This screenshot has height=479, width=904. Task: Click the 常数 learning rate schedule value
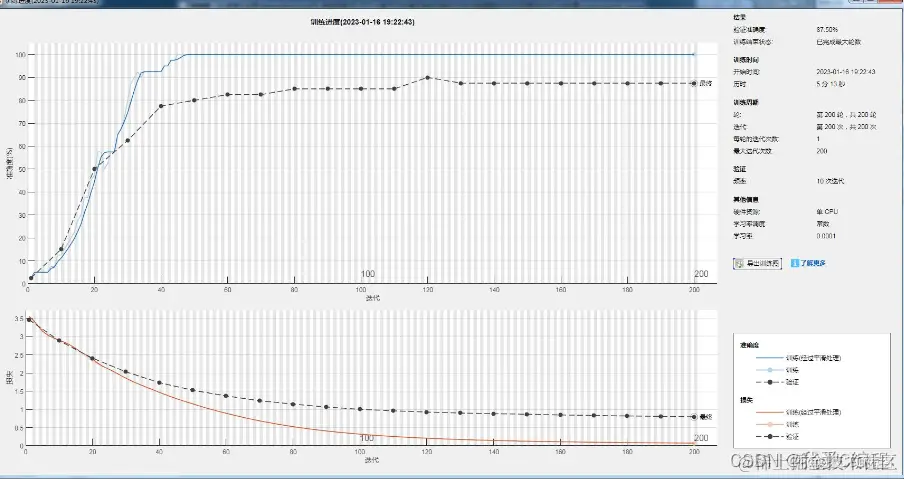click(823, 224)
